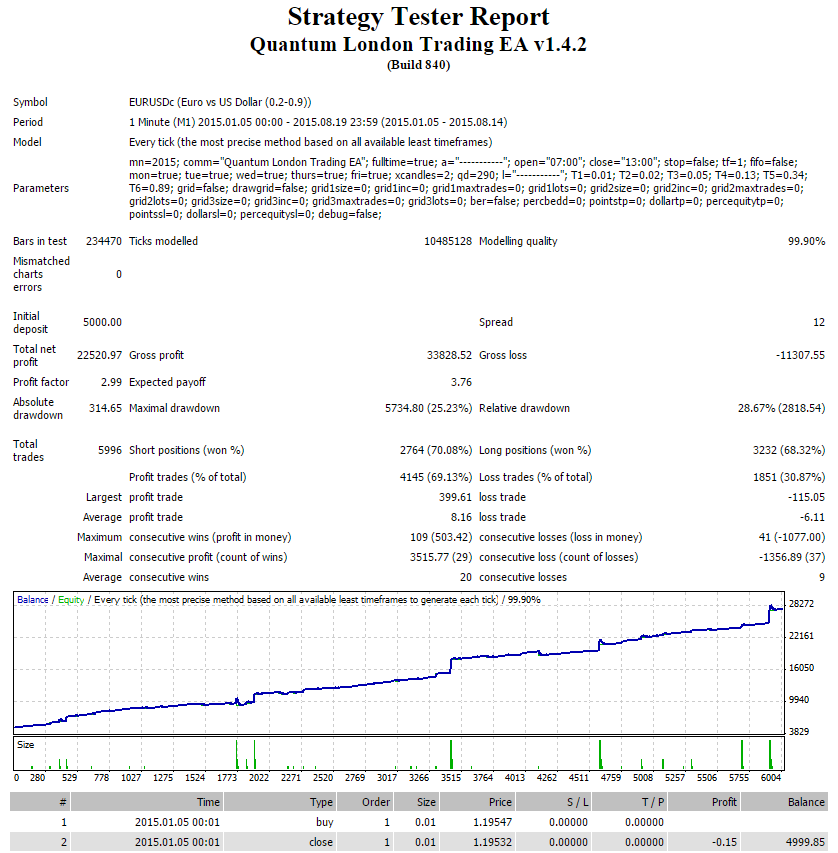Click the Expected payoff value 3.76
The width and height of the screenshot is (838, 853).
click(461, 382)
